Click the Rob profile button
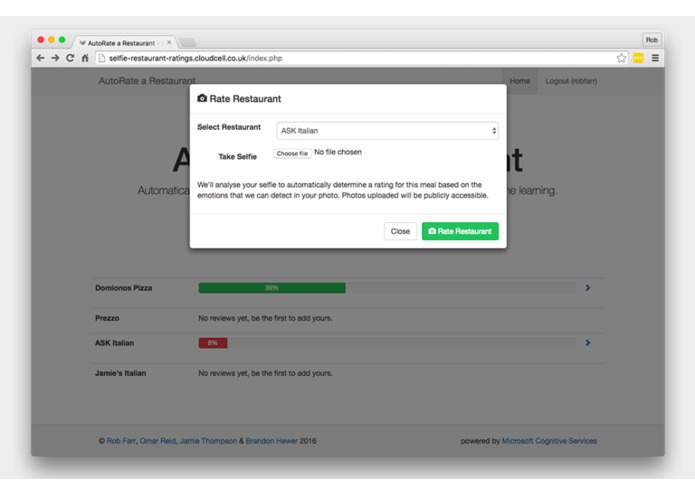Image resolution: width=695 pixels, height=494 pixels. pyautogui.click(x=652, y=40)
